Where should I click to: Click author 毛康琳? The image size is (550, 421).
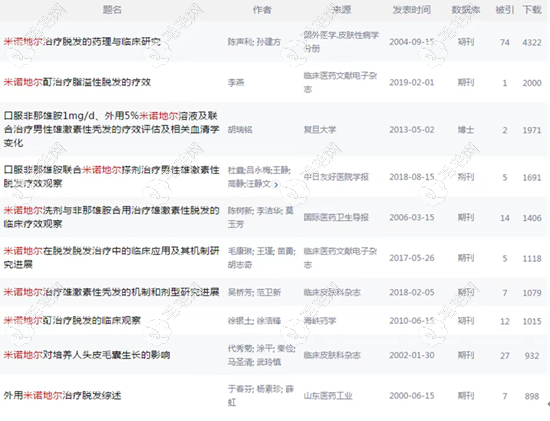240,251
